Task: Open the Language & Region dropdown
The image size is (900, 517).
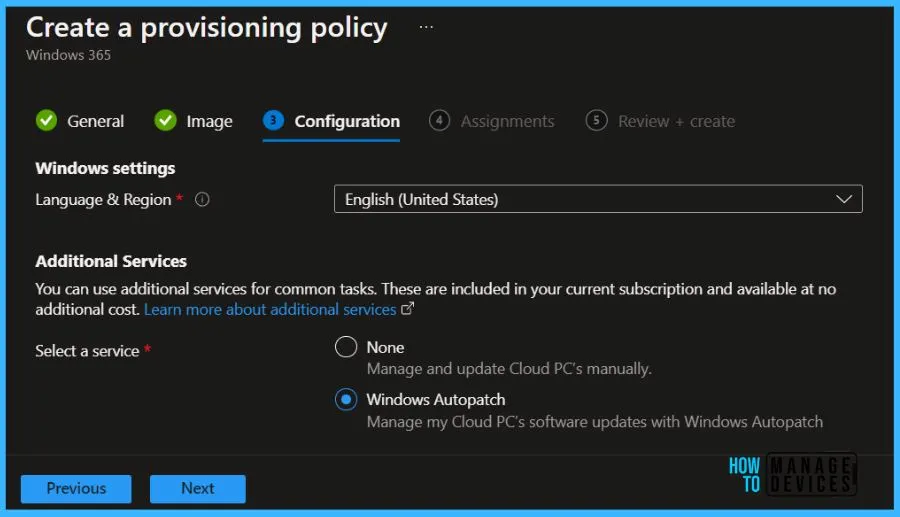Action: coord(598,199)
